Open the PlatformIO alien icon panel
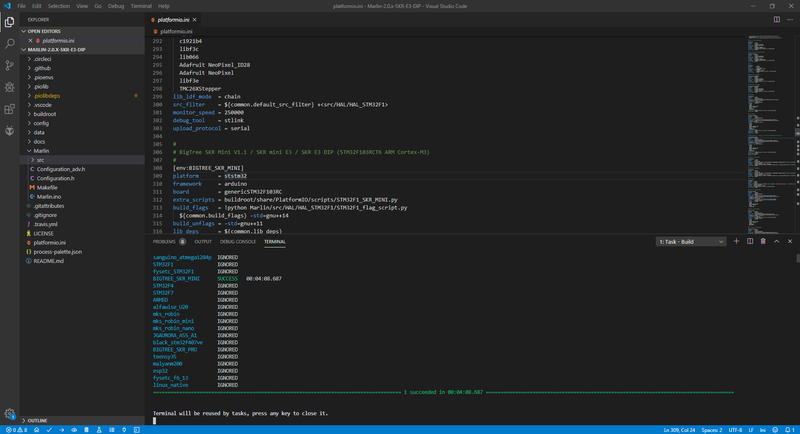800x434 pixels. tap(10, 131)
